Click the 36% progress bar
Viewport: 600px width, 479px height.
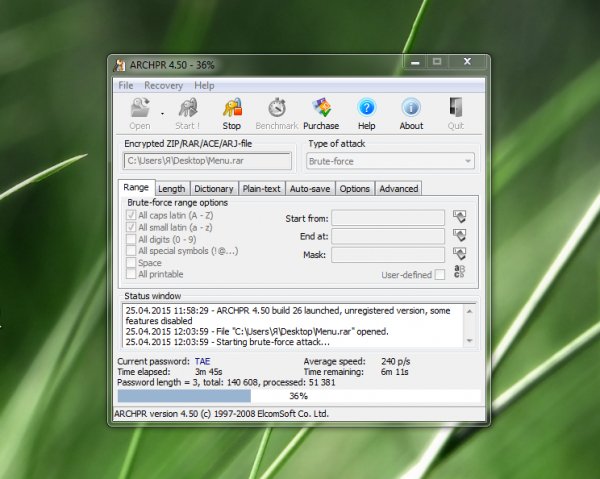299,396
